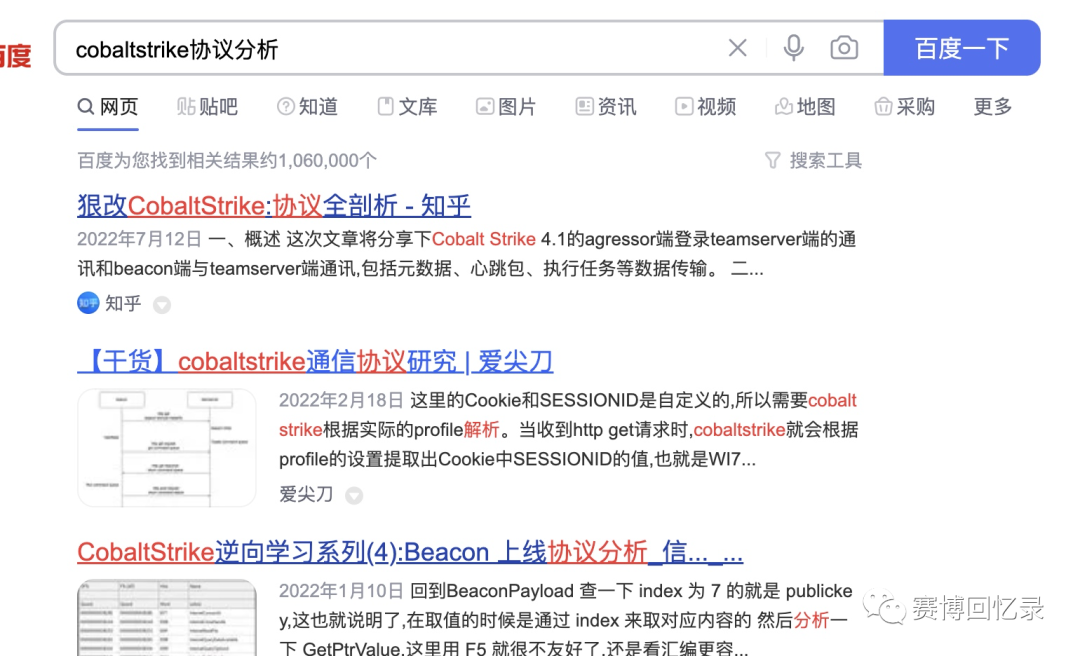Click the snippet date 2022年2月18日

[x=341, y=400]
